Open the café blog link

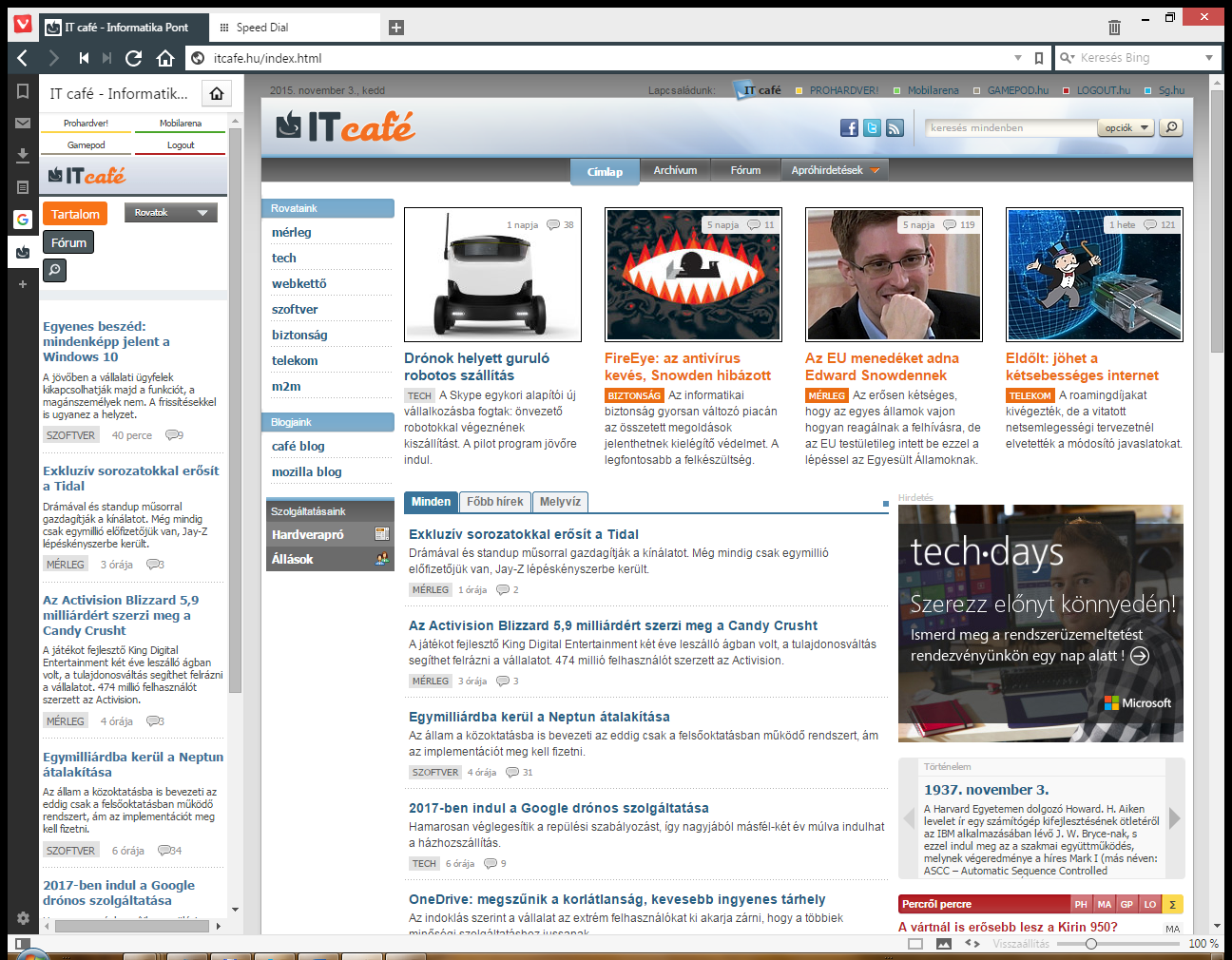(x=298, y=446)
